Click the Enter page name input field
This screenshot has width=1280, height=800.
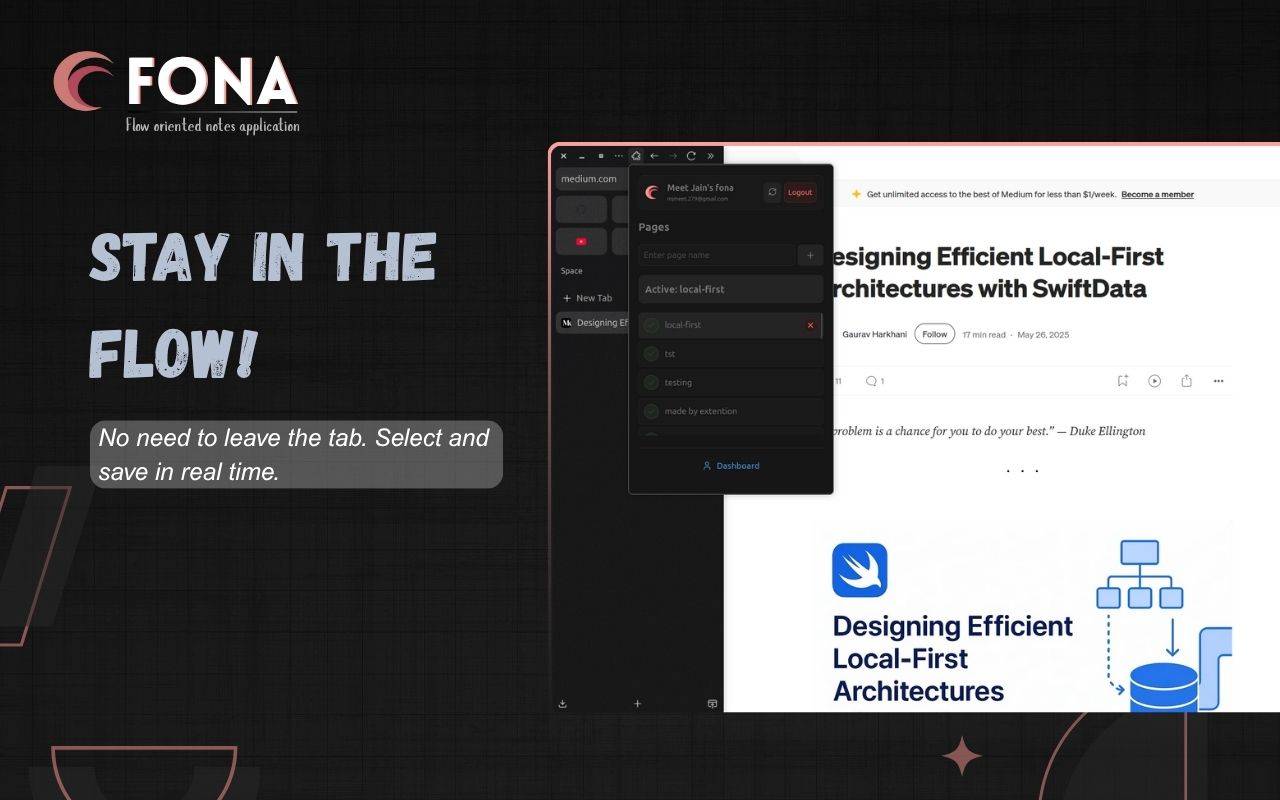[713, 255]
